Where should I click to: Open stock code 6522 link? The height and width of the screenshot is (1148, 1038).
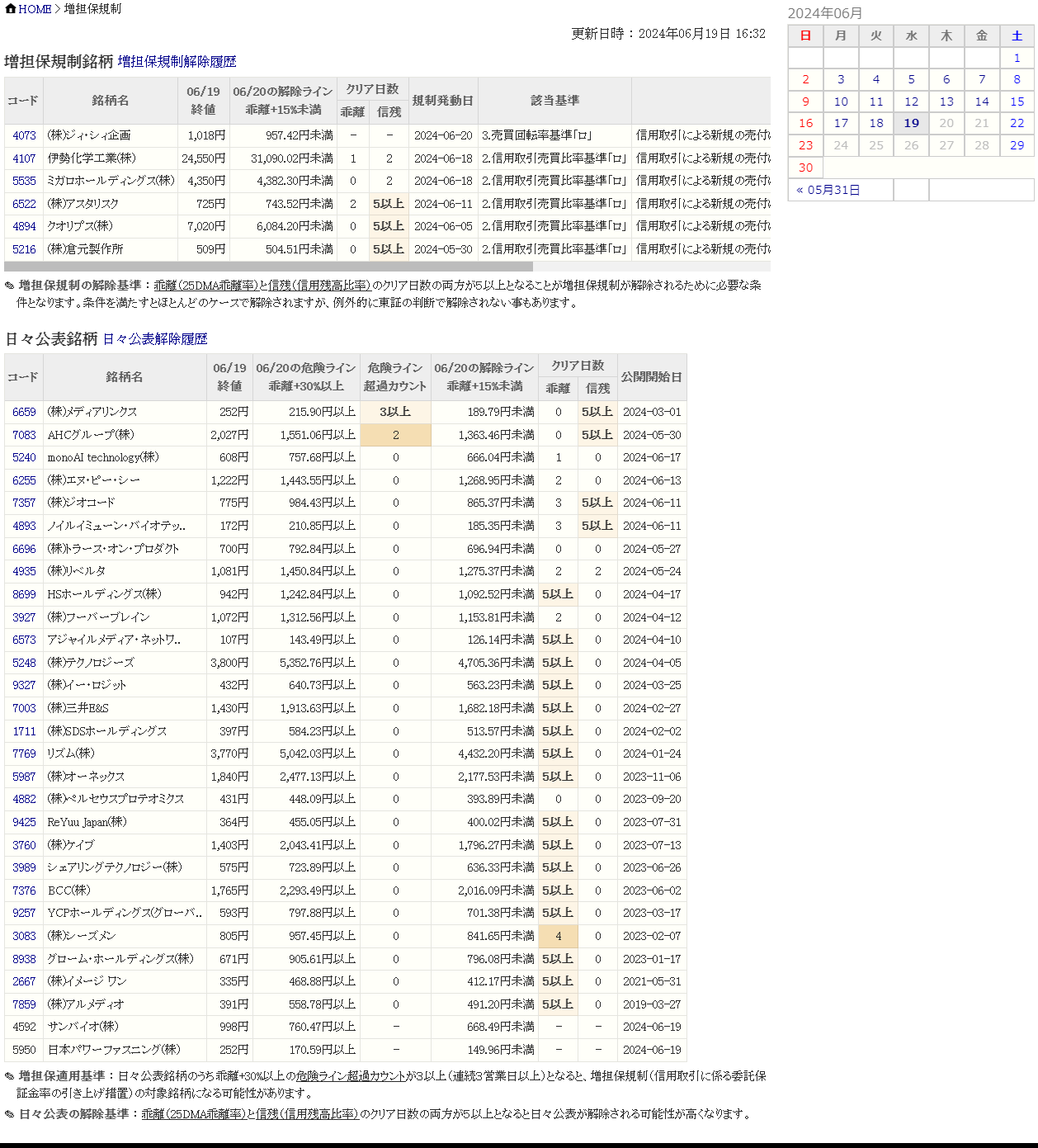[x=24, y=204]
